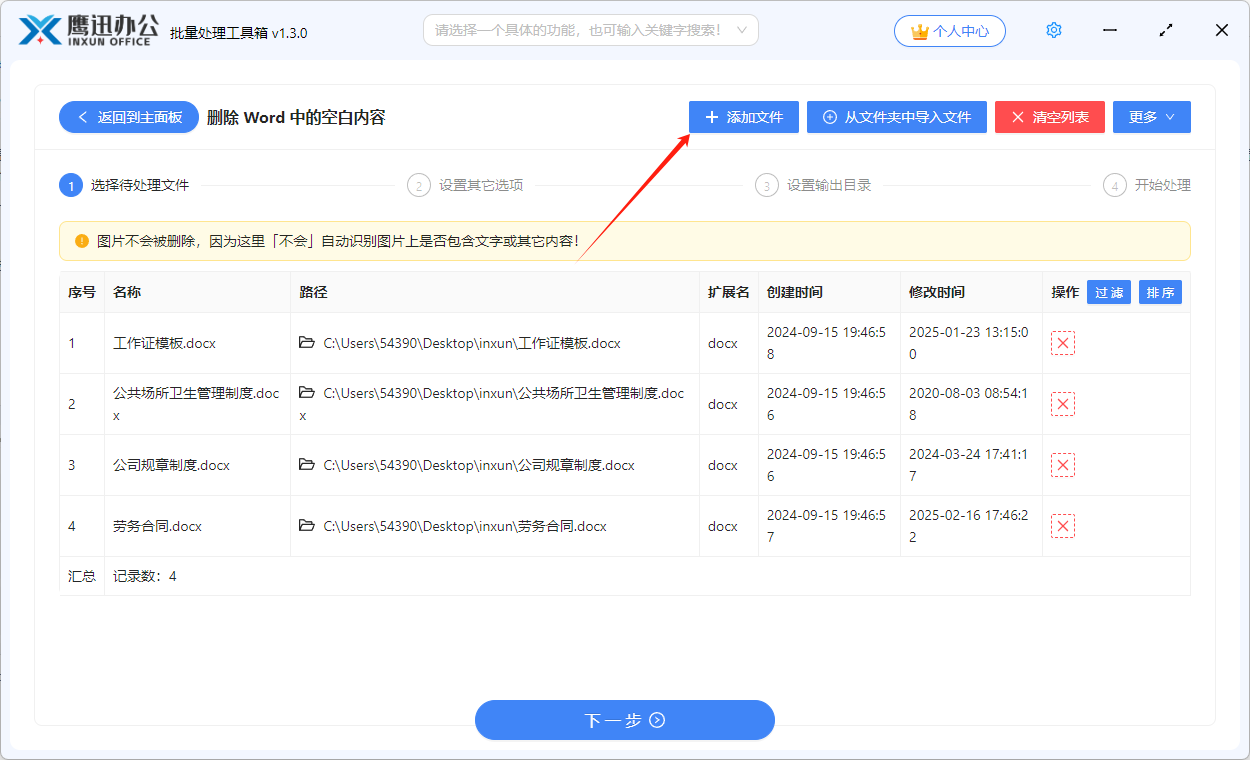The height and width of the screenshot is (760, 1250).
Task: Click the 添加文件 button
Action: 743,117
